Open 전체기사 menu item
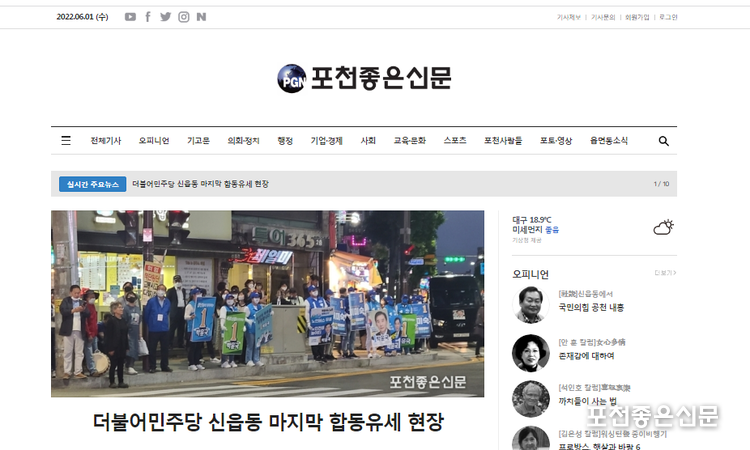The image size is (750, 450). pos(106,141)
